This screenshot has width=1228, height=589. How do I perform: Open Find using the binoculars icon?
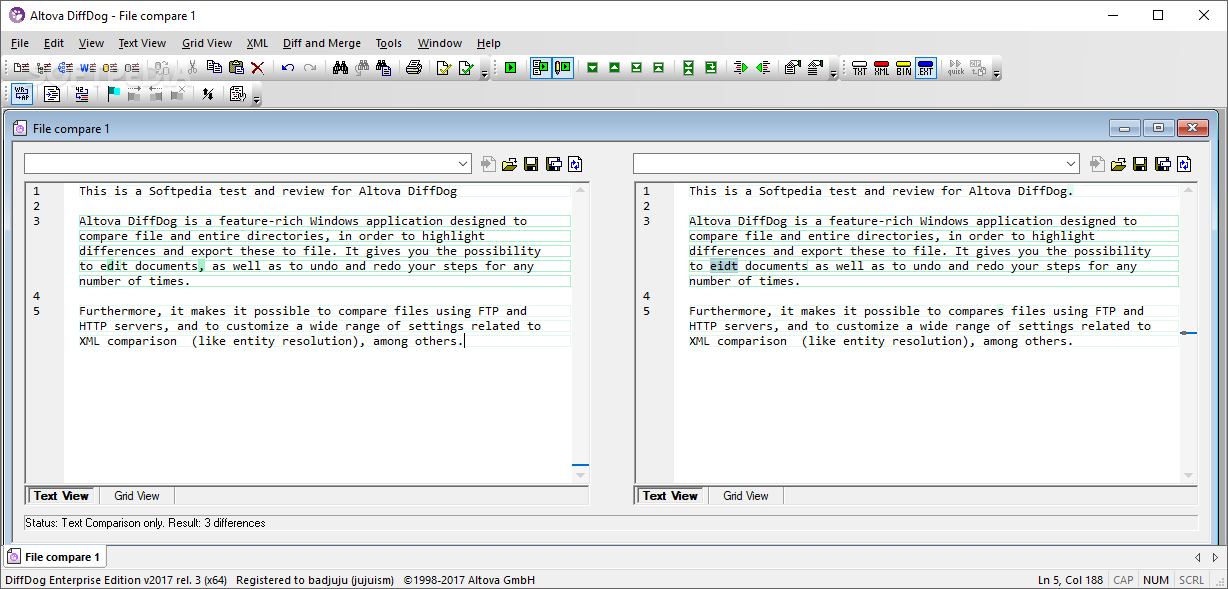tap(340, 67)
